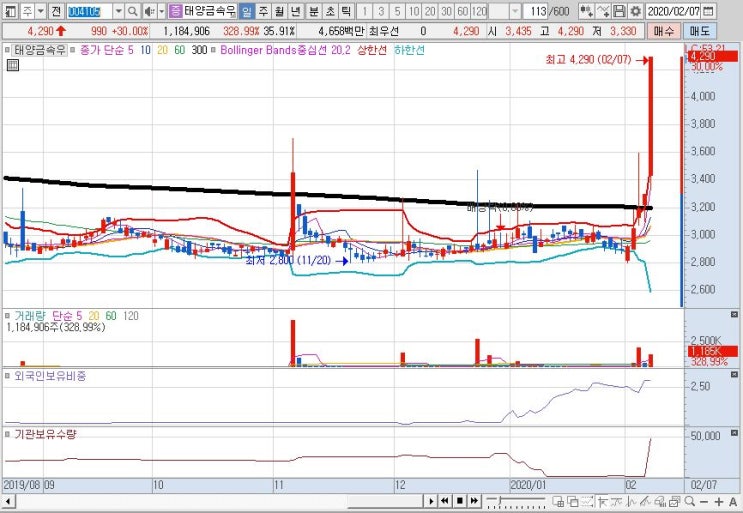Select the 일 daily period tab
The image size is (743, 513).
(x=247, y=11)
